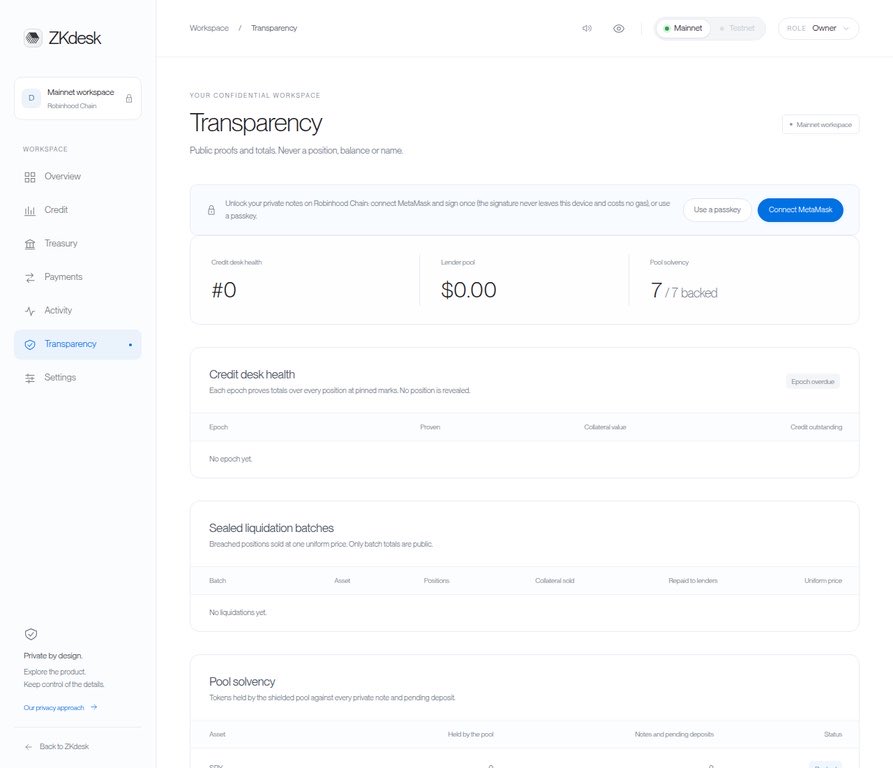Screen dimensions: 893x768
Task: Click the No epoch yet row
Action: tap(525, 459)
